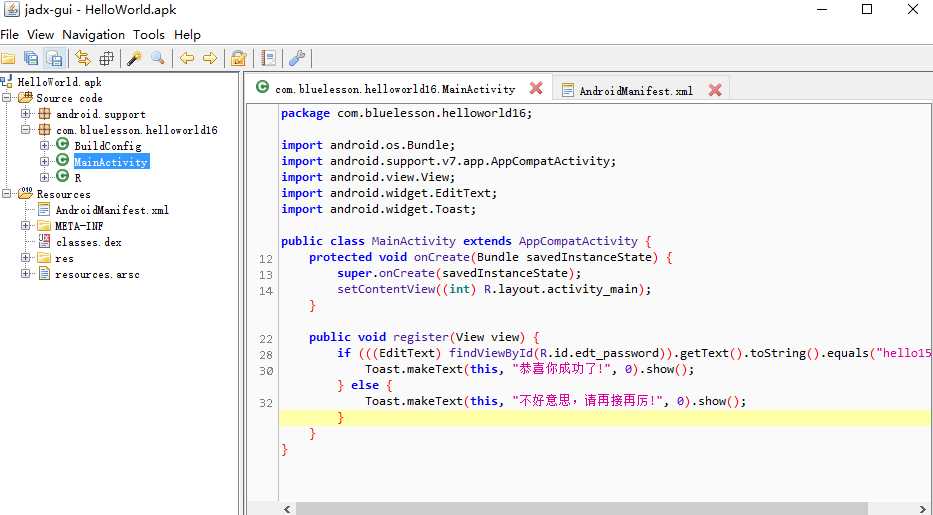933x515 pixels.
Task: Click the Open file folder icon in toolbar
Action: tap(8, 58)
